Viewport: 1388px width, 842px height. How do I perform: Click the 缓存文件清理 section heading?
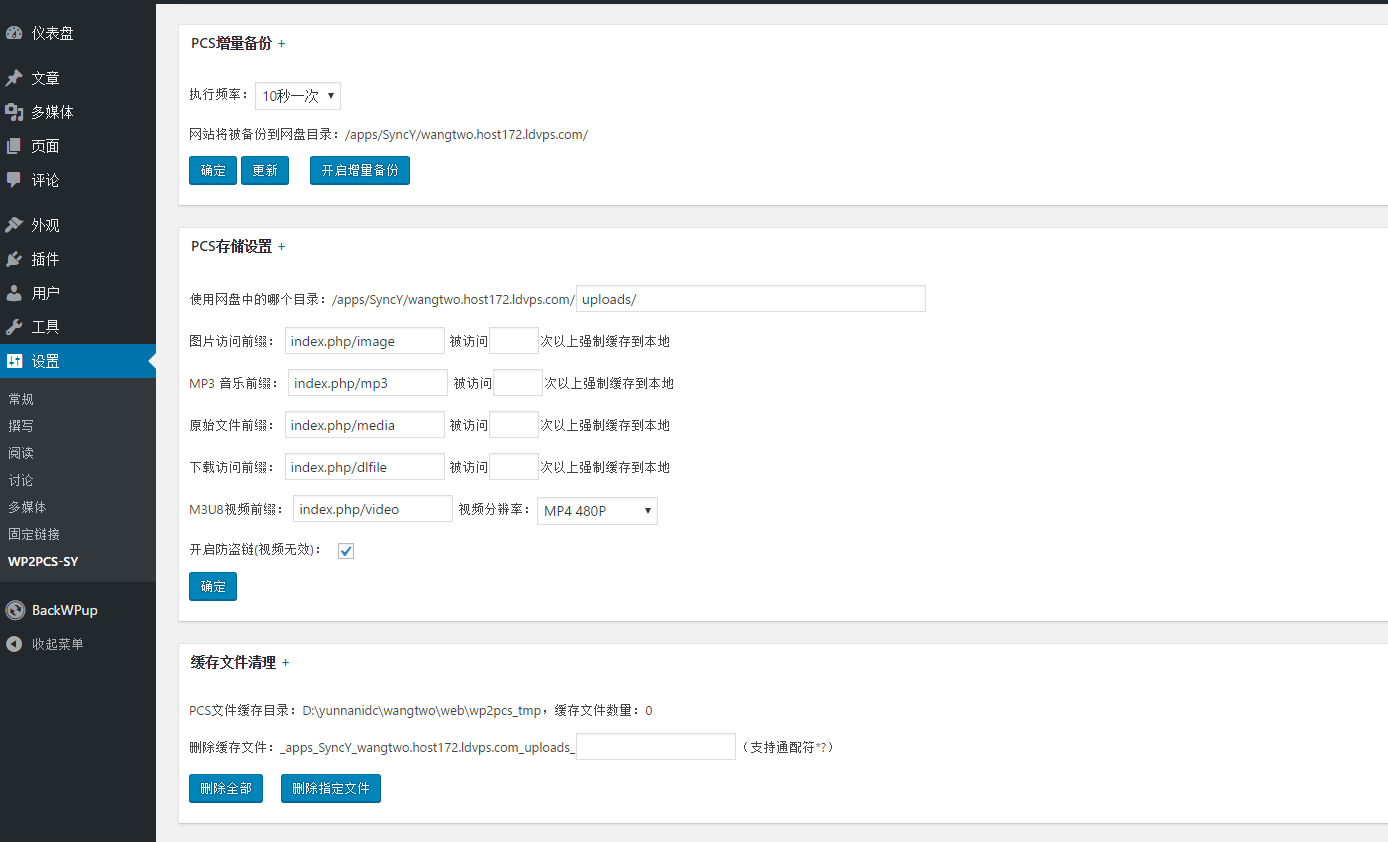pyautogui.click(x=233, y=663)
